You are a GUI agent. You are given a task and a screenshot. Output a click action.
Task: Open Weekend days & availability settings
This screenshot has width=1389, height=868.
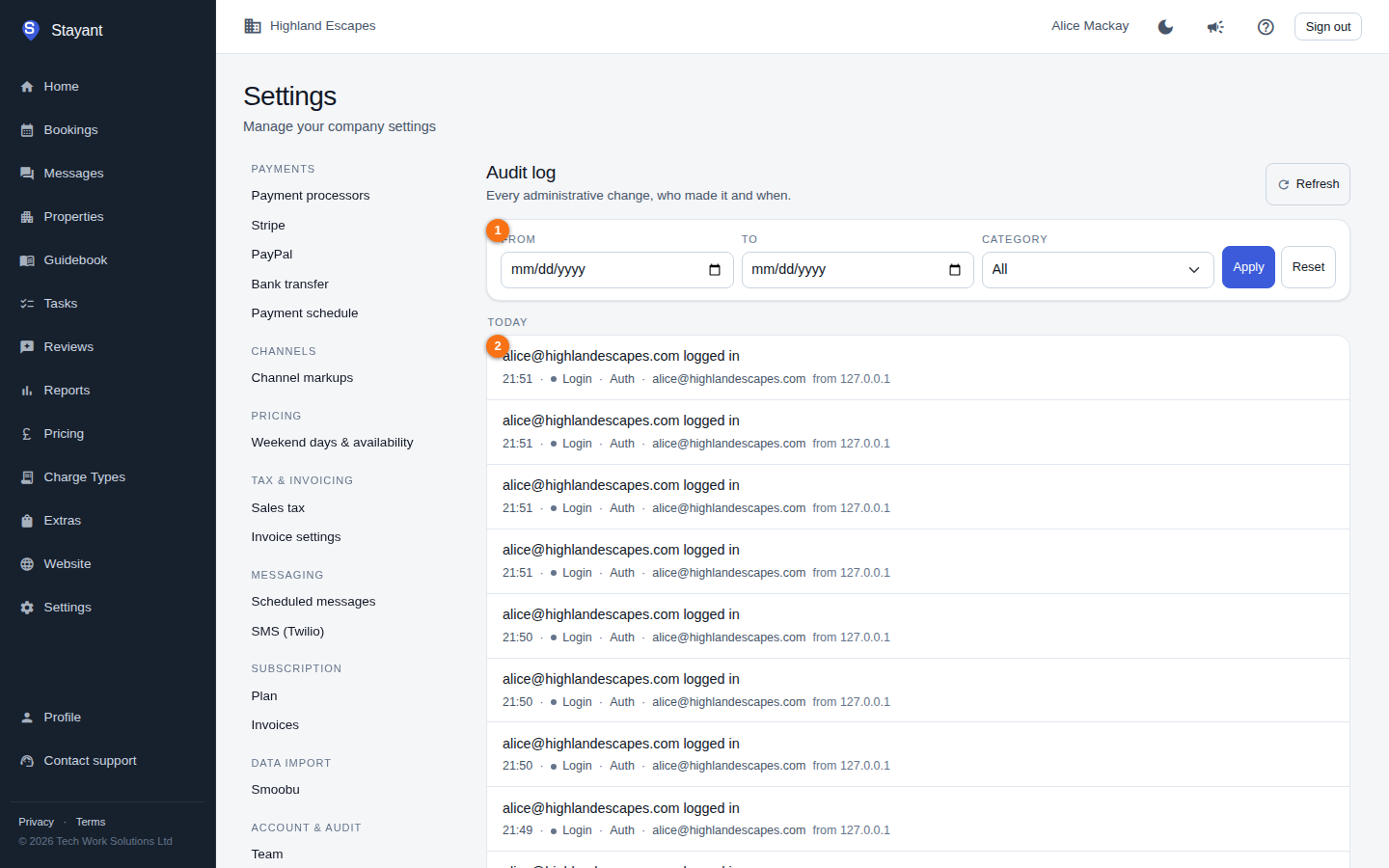coord(332,443)
